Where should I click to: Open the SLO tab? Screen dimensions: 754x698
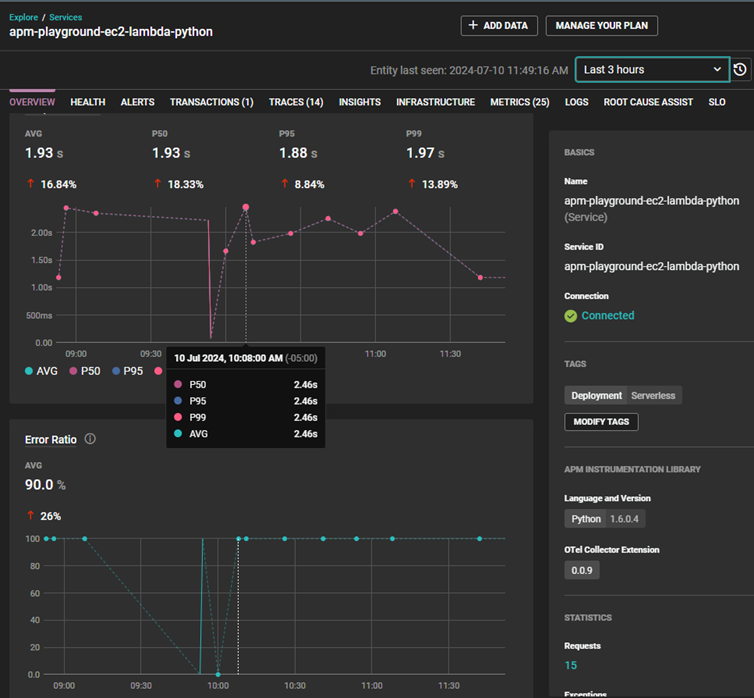[x=717, y=102]
